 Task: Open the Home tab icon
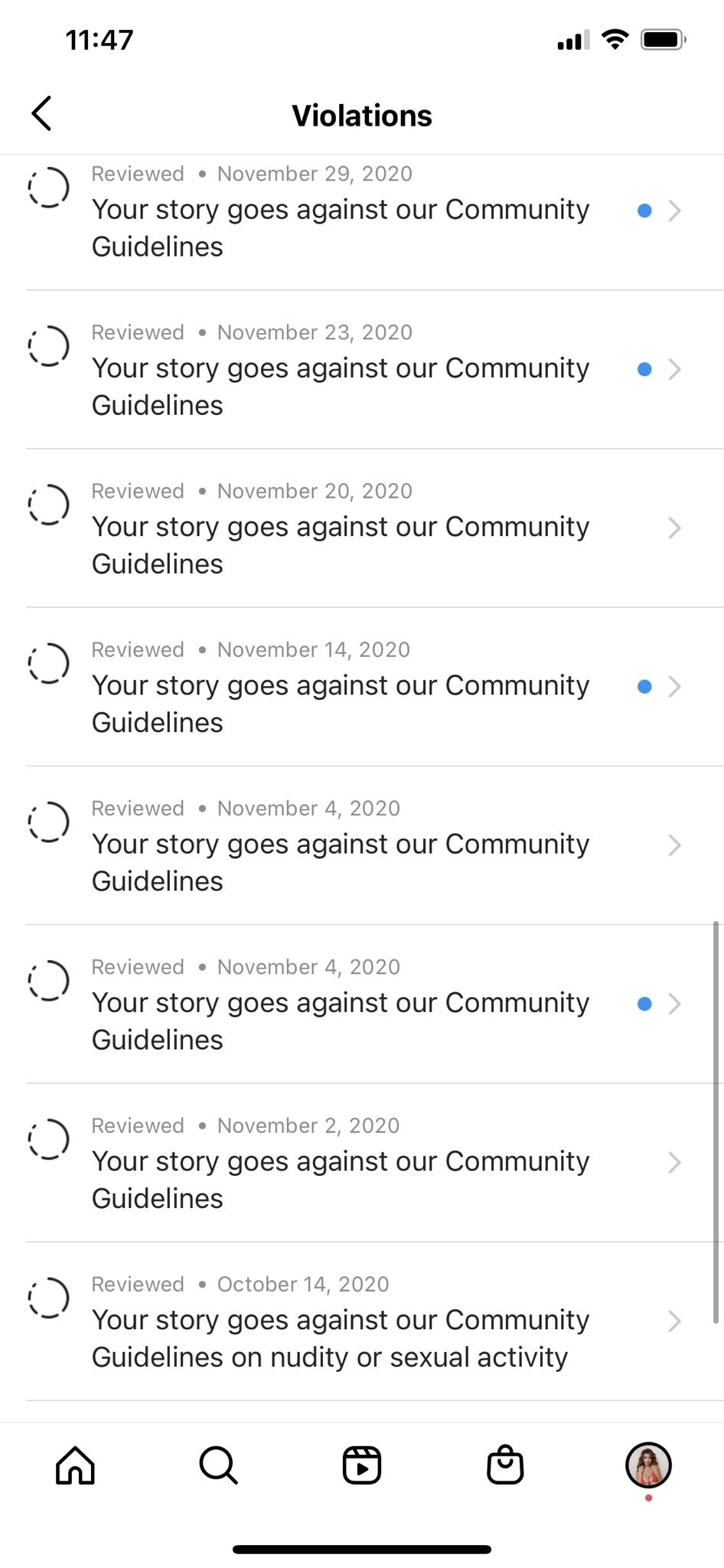[x=75, y=1465]
